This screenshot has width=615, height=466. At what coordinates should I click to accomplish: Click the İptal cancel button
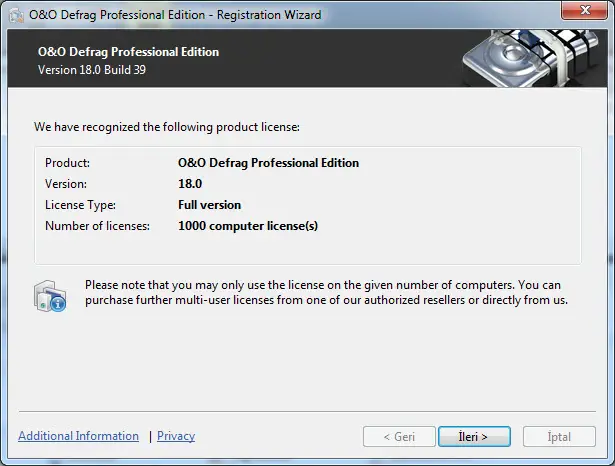(559, 437)
